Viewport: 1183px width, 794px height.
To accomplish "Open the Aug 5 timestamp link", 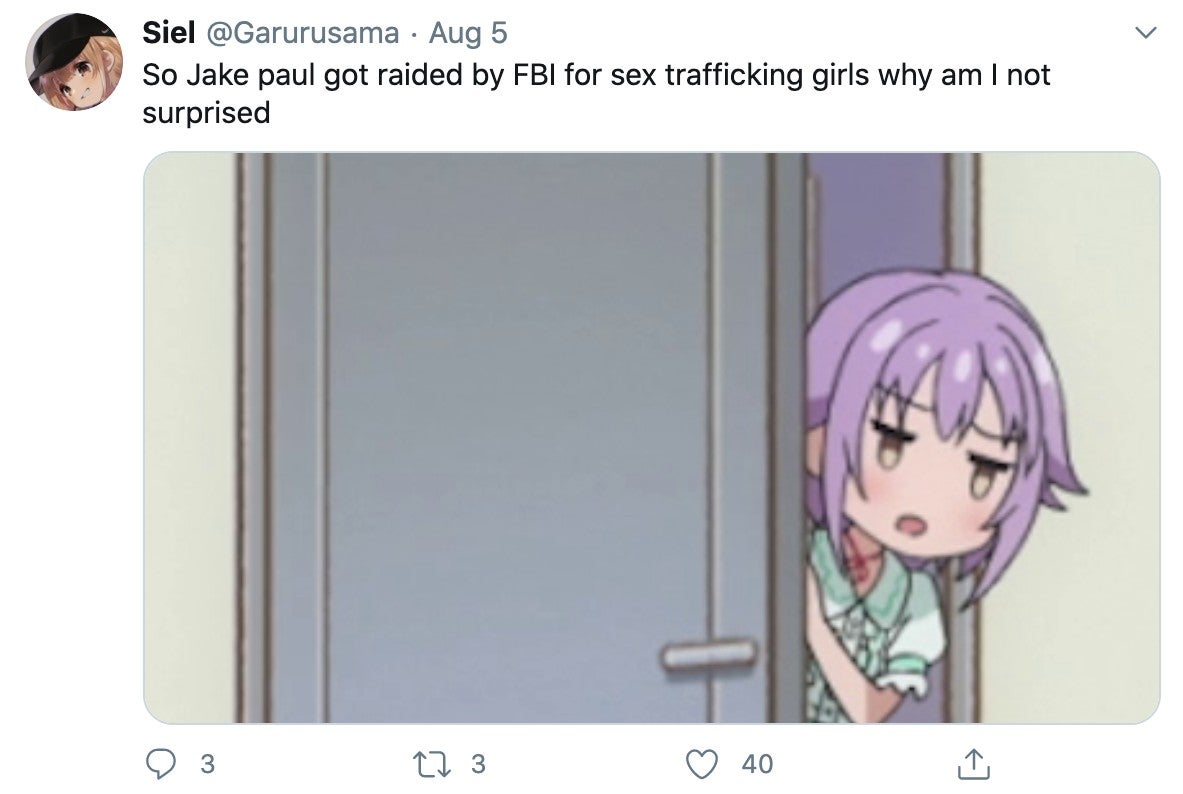I will (468, 33).
